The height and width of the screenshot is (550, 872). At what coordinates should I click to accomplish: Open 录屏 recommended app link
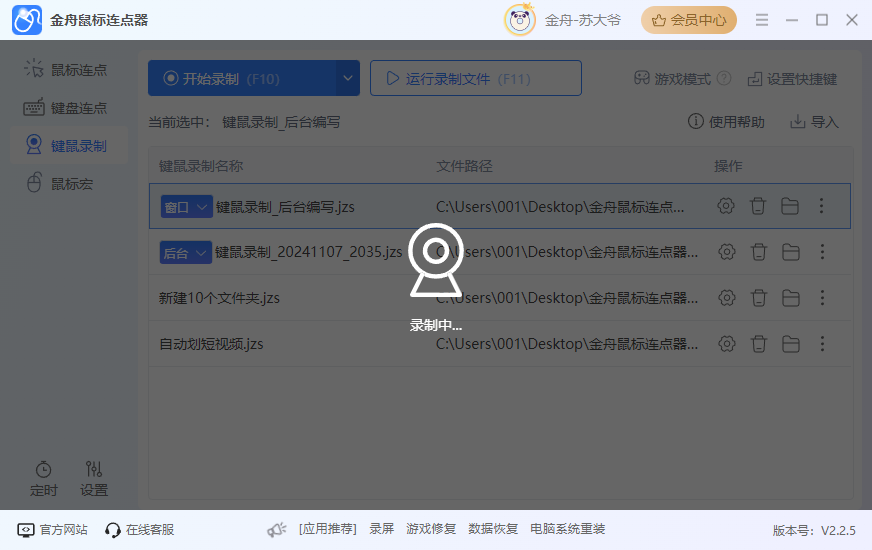[x=382, y=529]
